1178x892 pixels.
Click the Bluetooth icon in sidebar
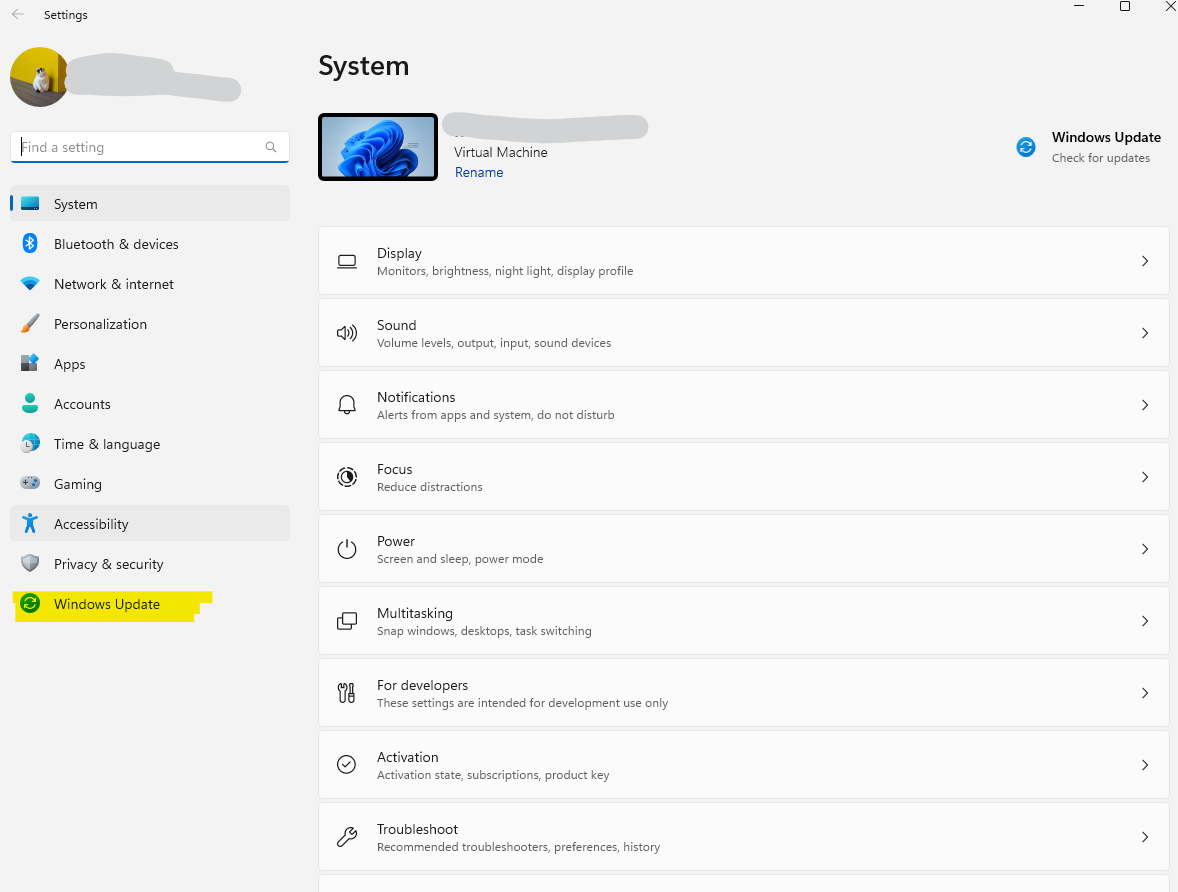(30, 243)
